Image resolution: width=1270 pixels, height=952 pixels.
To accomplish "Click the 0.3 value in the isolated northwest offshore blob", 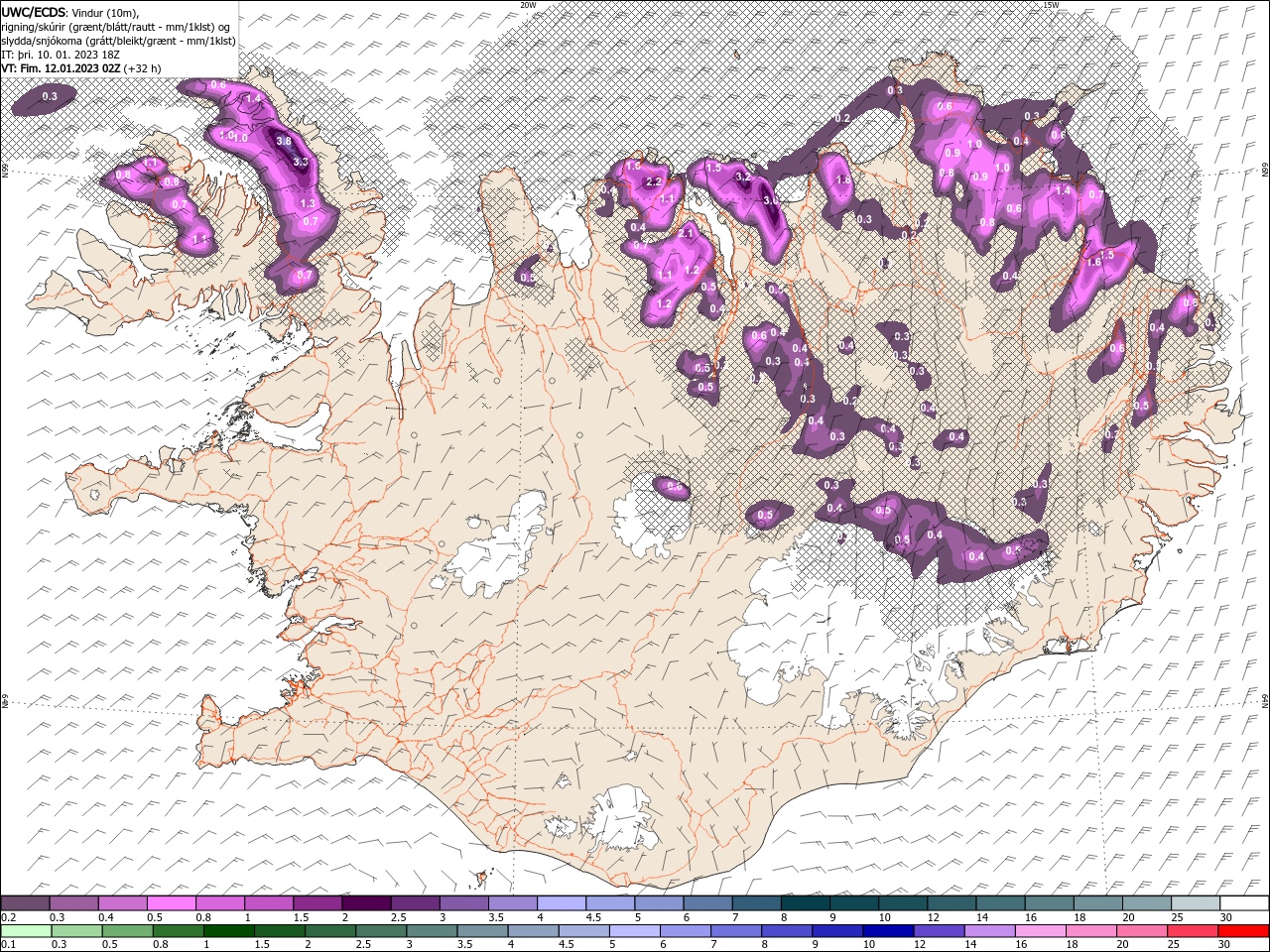I will 50,96.
